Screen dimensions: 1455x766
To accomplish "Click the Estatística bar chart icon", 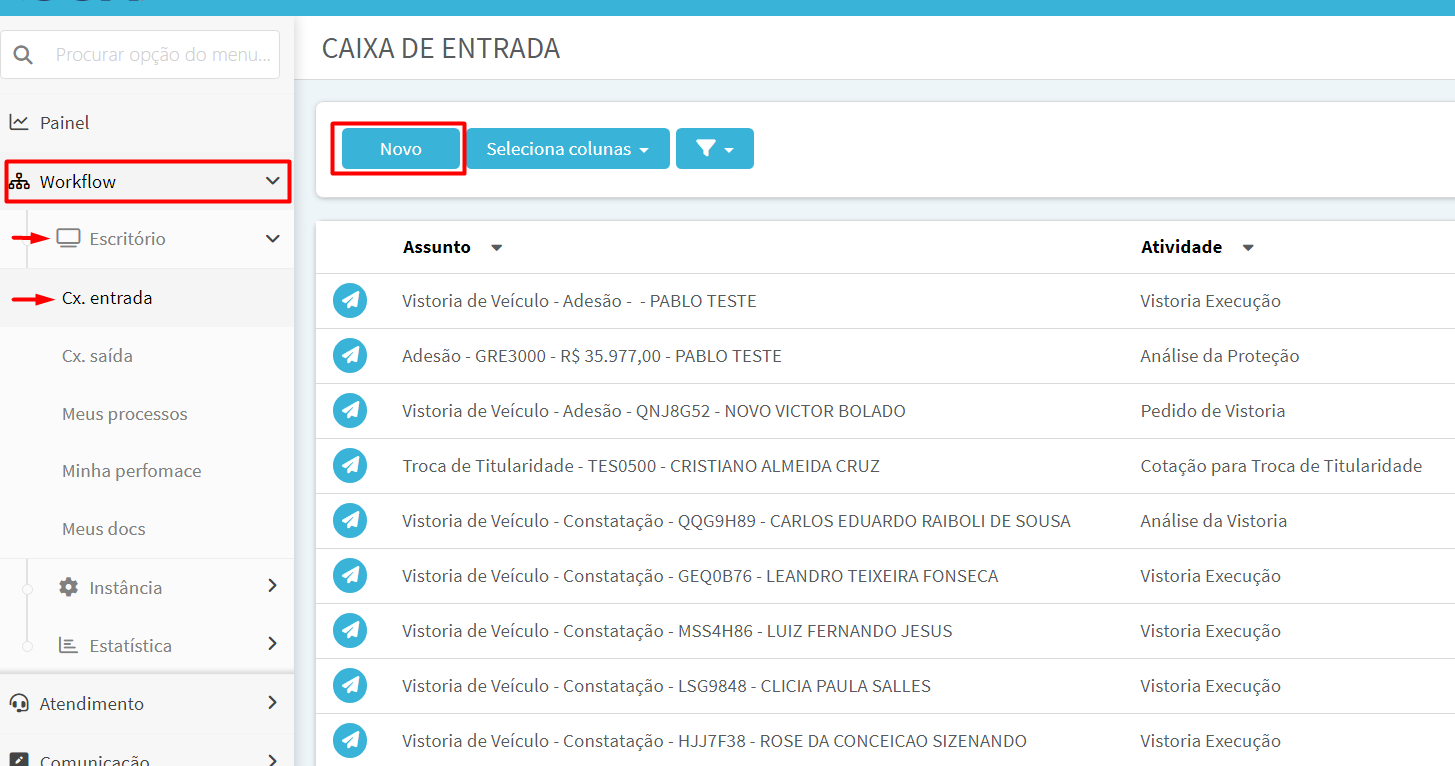I will pyautogui.click(x=68, y=645).
